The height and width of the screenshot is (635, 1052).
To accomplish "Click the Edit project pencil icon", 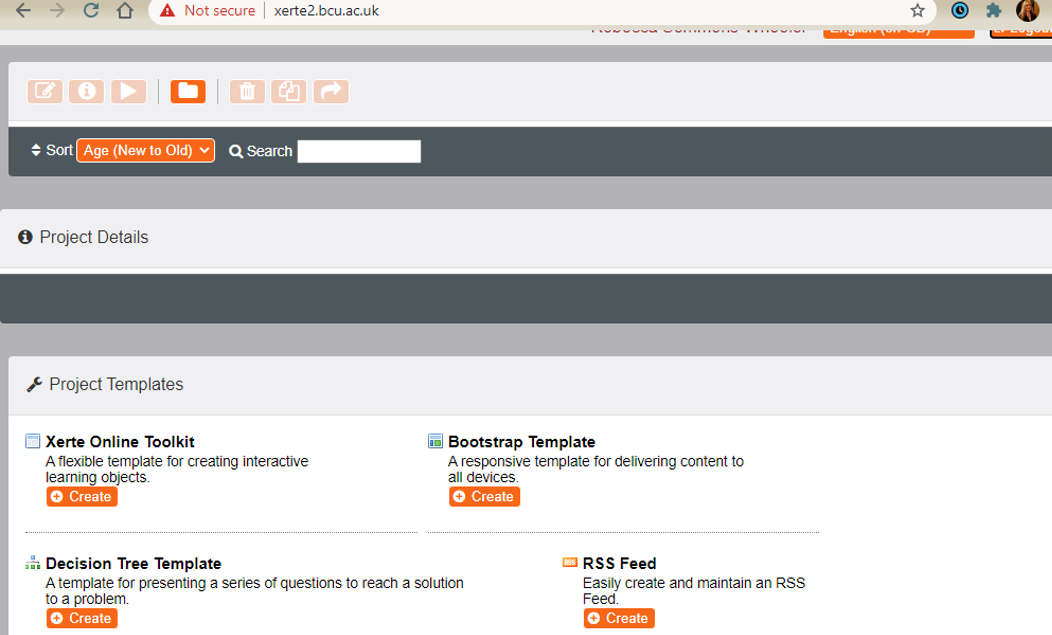I will 45,91.
